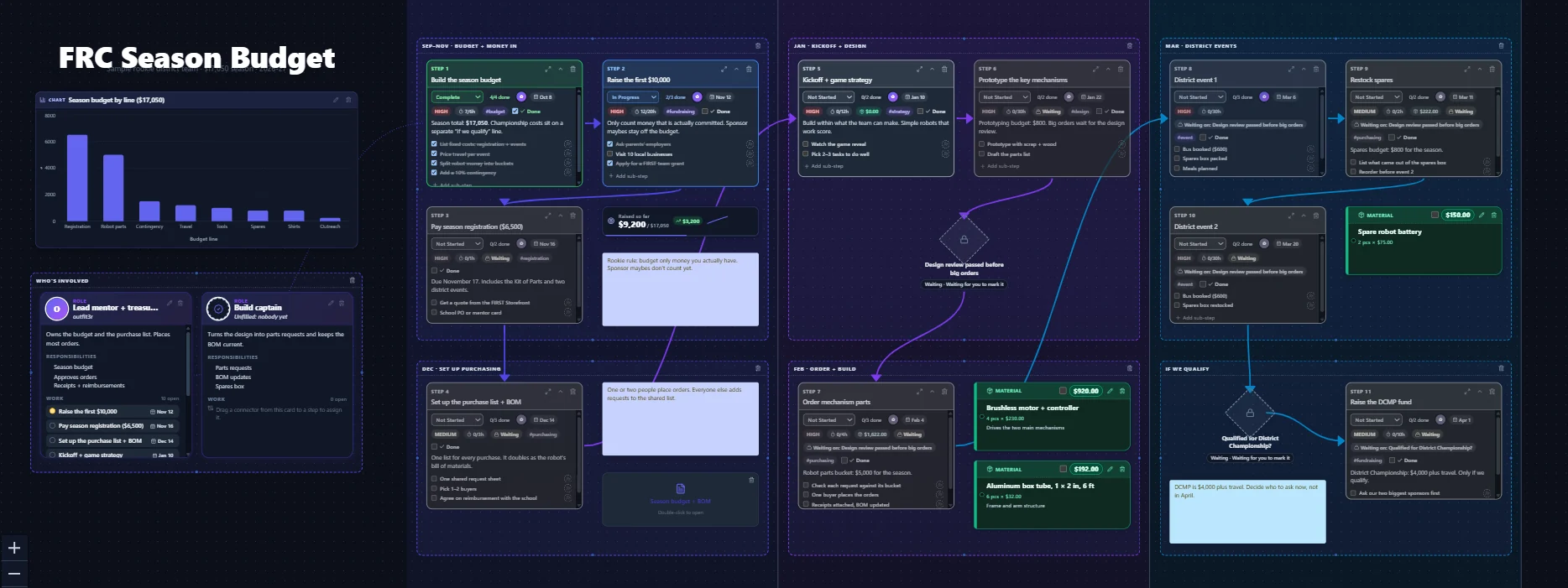
Task: Open 'Pay season registration' work item in Lead mentor card
Action: (112, 426)
